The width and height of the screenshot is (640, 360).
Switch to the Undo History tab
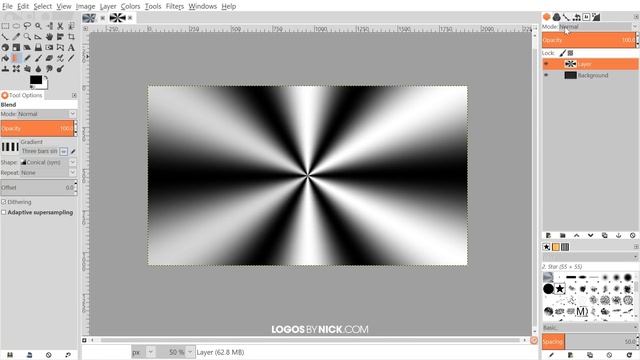coord(576,17)
